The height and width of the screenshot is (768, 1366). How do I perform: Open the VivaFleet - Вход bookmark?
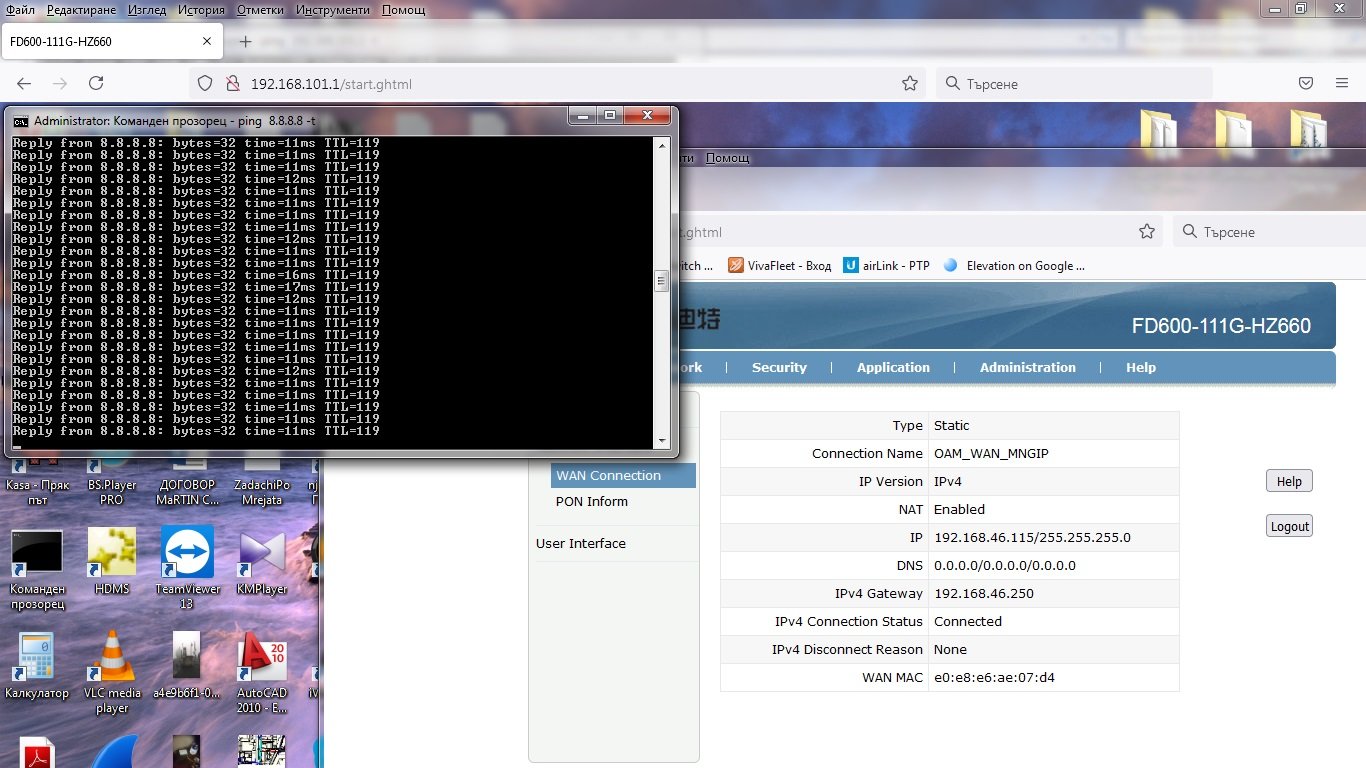[779, 265]
